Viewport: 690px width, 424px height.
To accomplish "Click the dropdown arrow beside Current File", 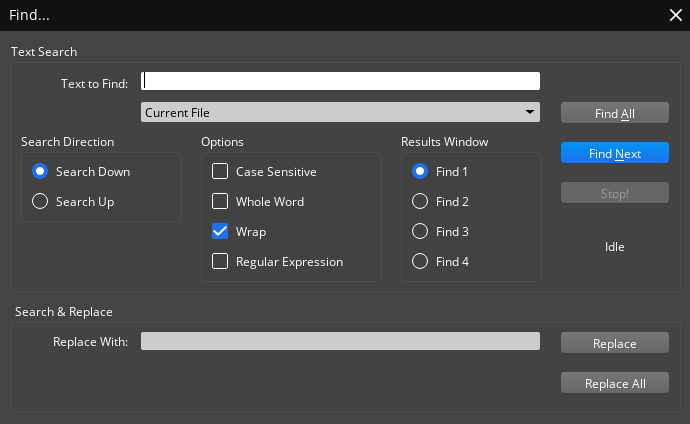I will tap(529, 112).
